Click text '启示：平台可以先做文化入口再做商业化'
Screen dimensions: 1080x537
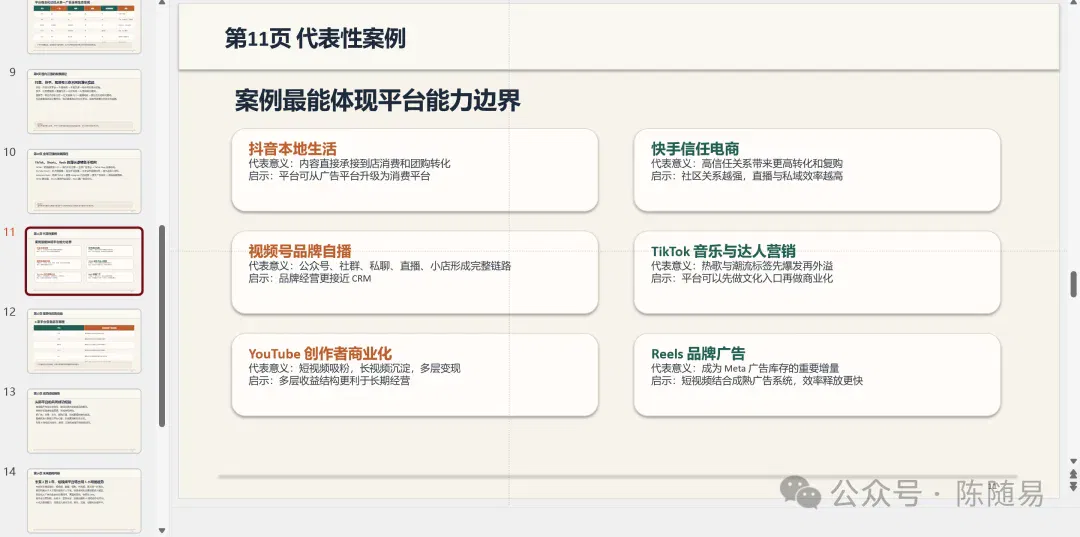coord(742,278)
